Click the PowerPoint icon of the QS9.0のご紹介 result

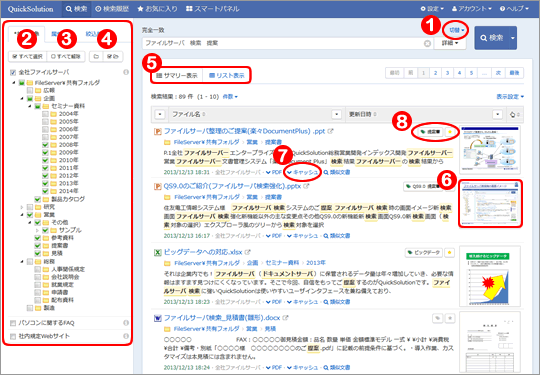(157, 187)
